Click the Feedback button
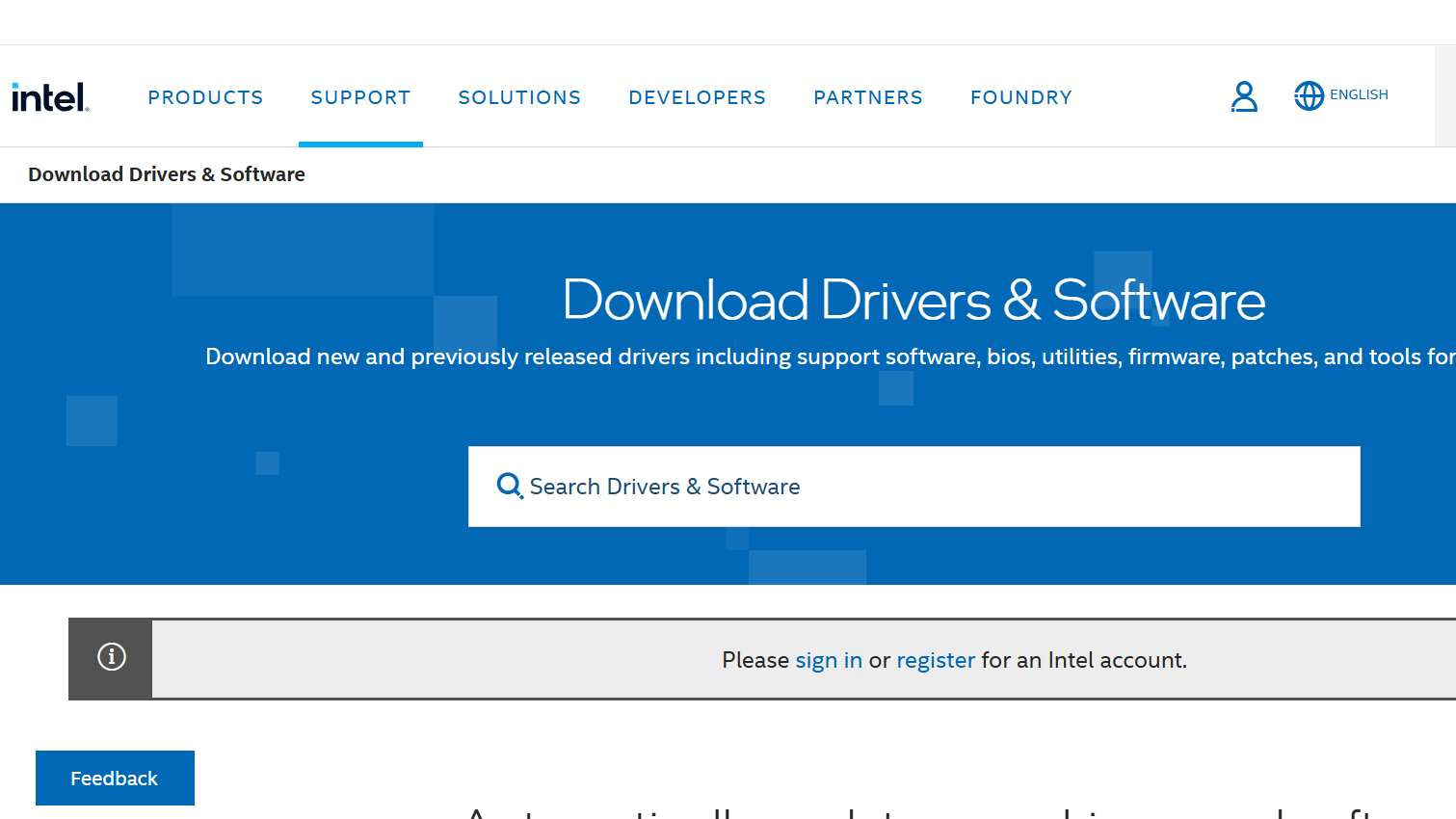 pos(115,778)
